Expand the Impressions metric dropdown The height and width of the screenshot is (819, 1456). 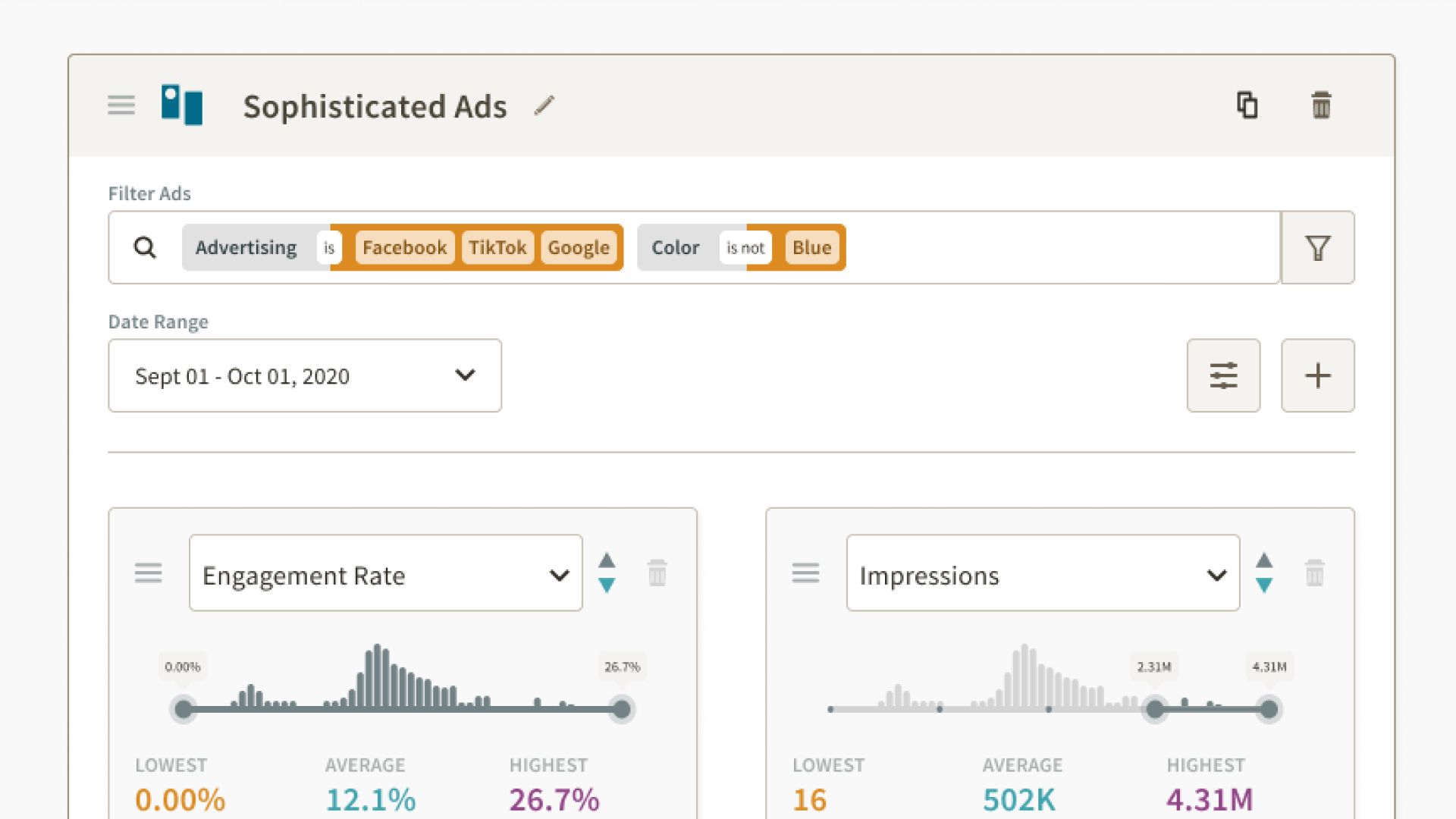(x=1042, y=573)
